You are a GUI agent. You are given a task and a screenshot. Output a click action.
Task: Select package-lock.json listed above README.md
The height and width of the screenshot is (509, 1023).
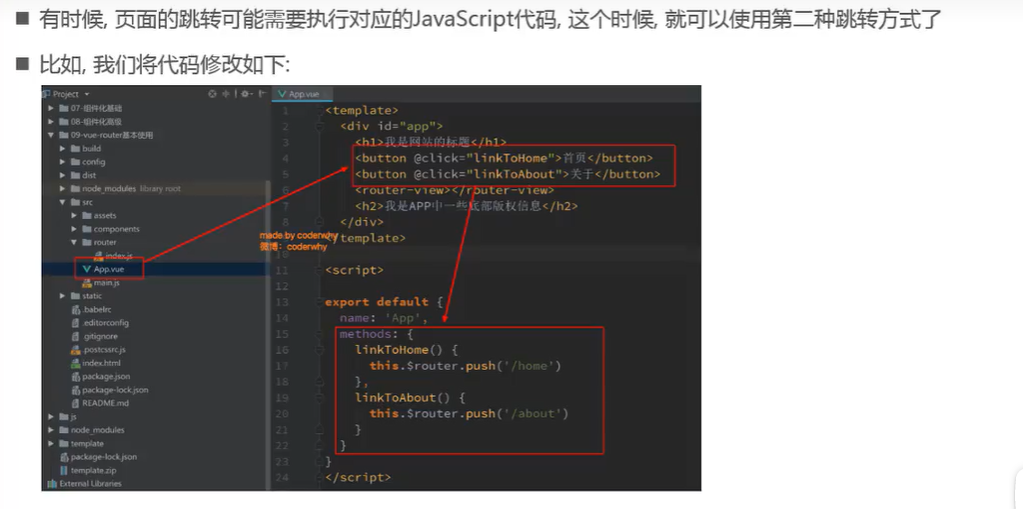click(x=115, y=390)
